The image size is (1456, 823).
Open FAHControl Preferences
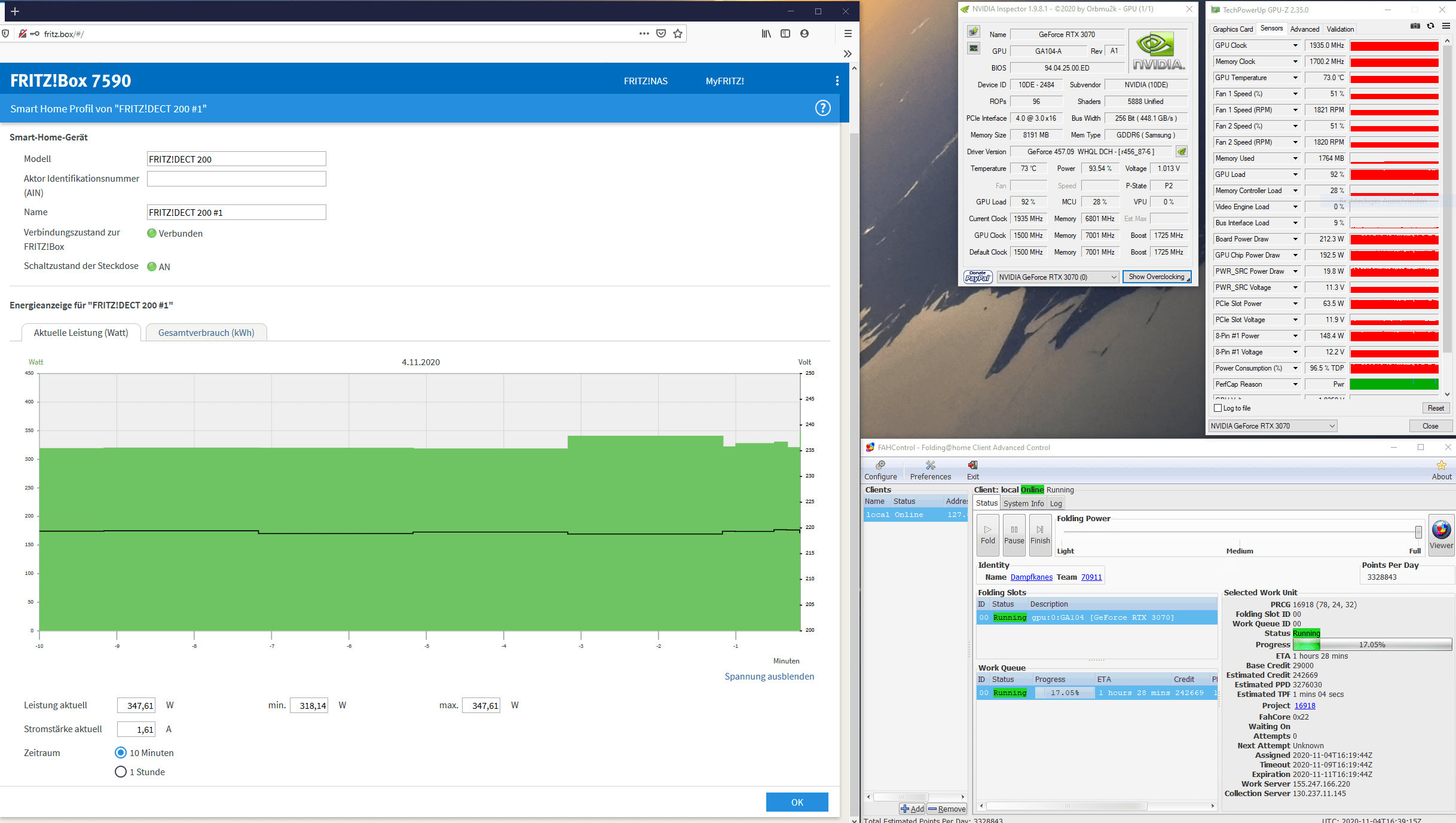[x=930, y=470]
